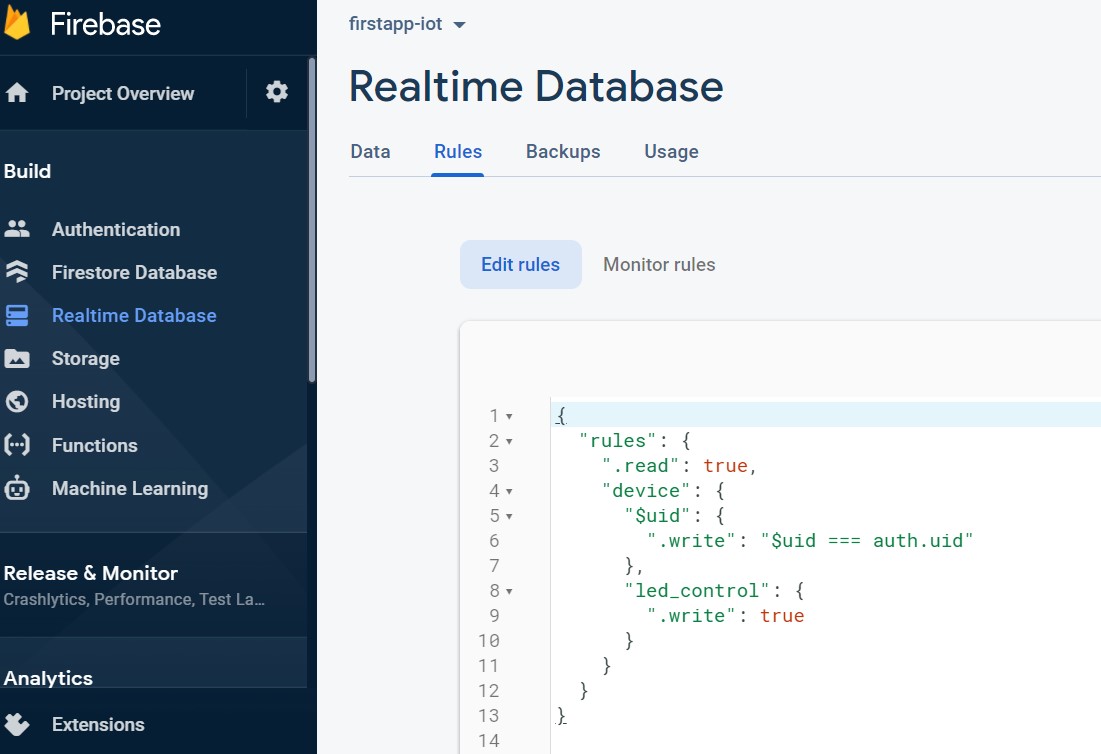The width and height of the screenshot is (1101, 754).
Task: Switch to Monitor rules view
Action: click(x=659, y=265)
